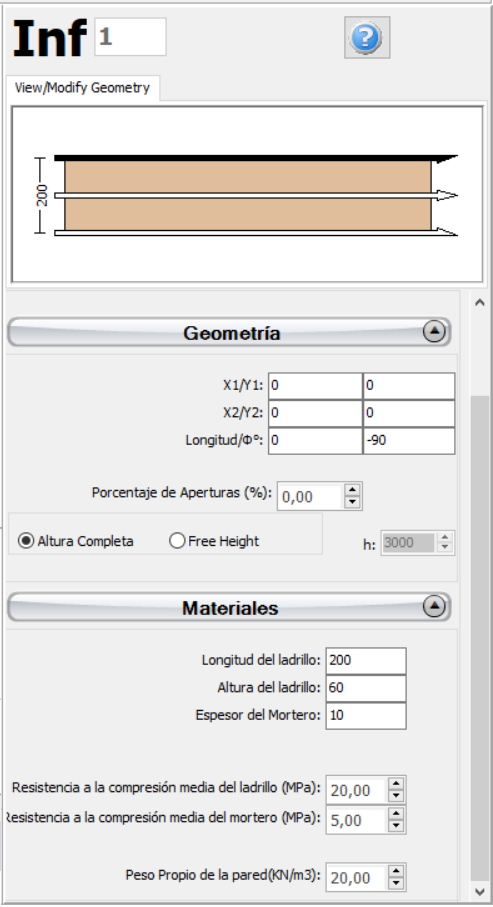Viewport: 493px width, 907px height.
Task: Select the Altura Completa radio button
Action: (26, 541)
